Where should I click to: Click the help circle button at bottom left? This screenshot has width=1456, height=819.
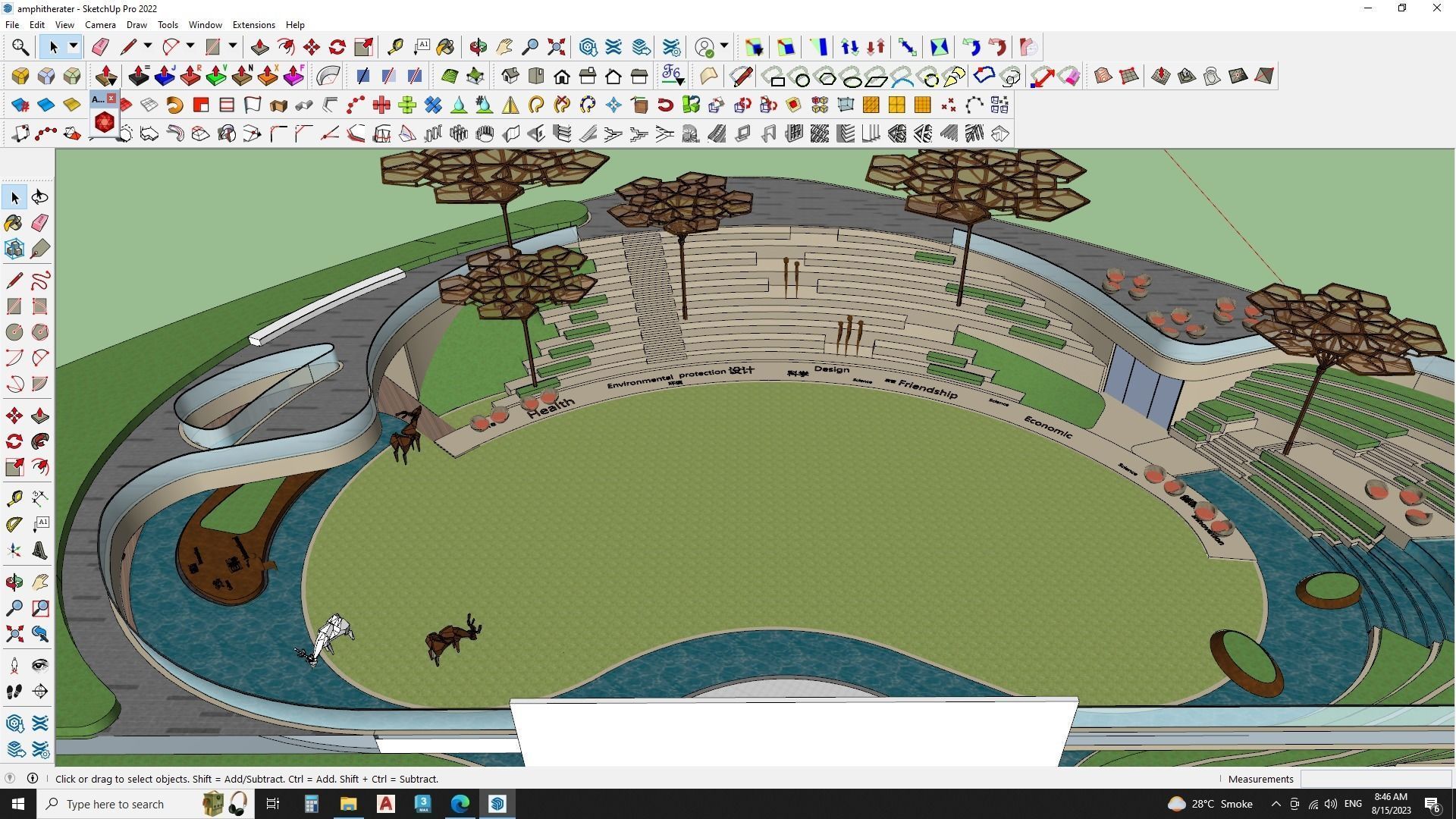pyautogui.click(x=10, y=779)
